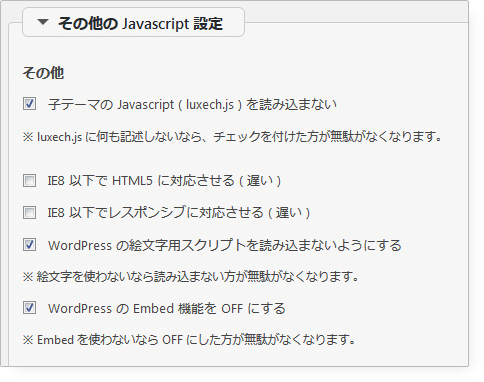Viewport: 484px width, 382px height.
Task: Click the その他の Javascript 設定 panel header
Action: (x=133, y=22)
